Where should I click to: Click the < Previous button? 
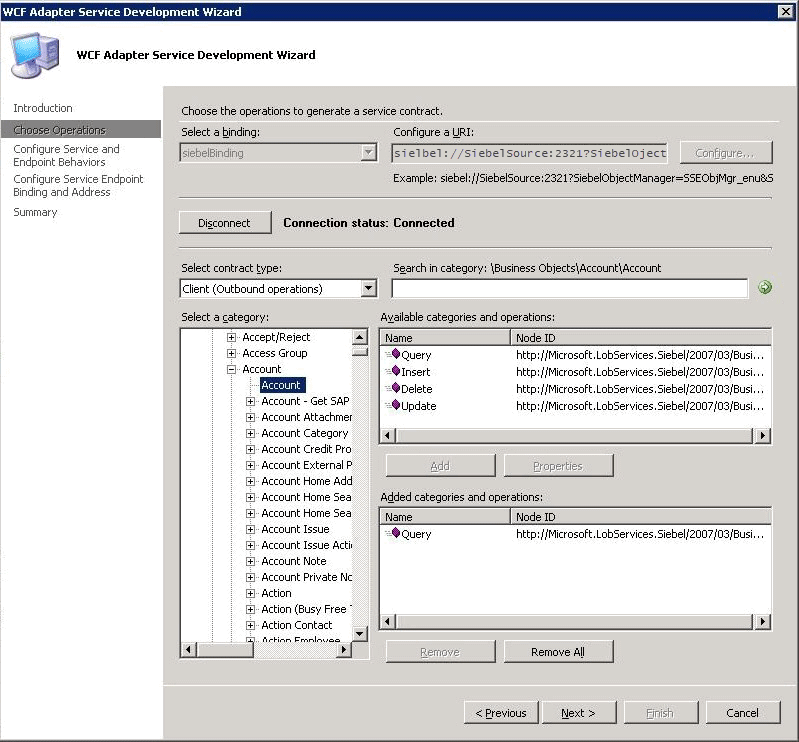point(501,712)
